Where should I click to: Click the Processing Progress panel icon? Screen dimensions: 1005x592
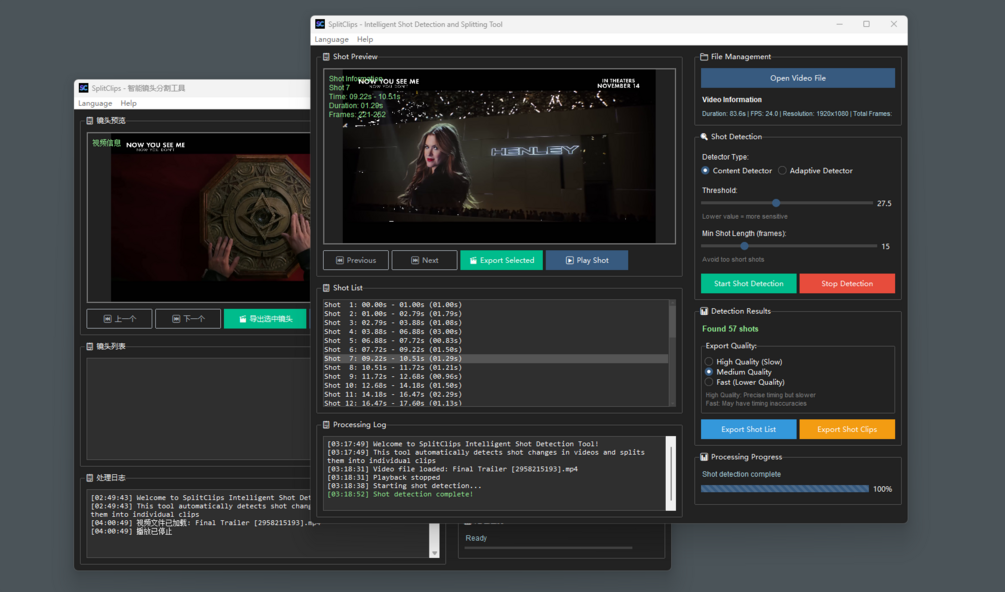pyautogui.click(x=704, y=457)
